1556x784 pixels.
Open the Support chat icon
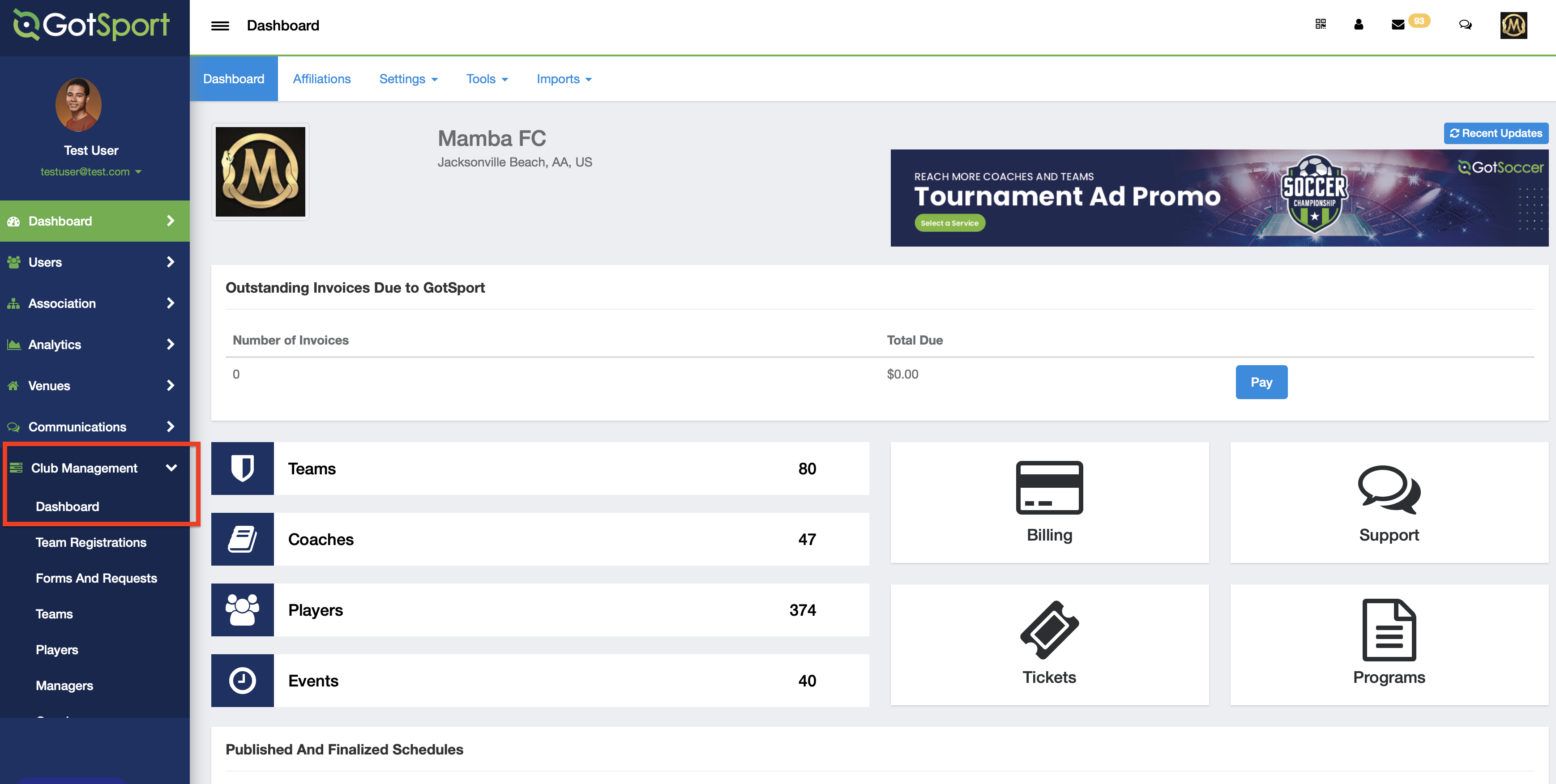coord(1389,489)
